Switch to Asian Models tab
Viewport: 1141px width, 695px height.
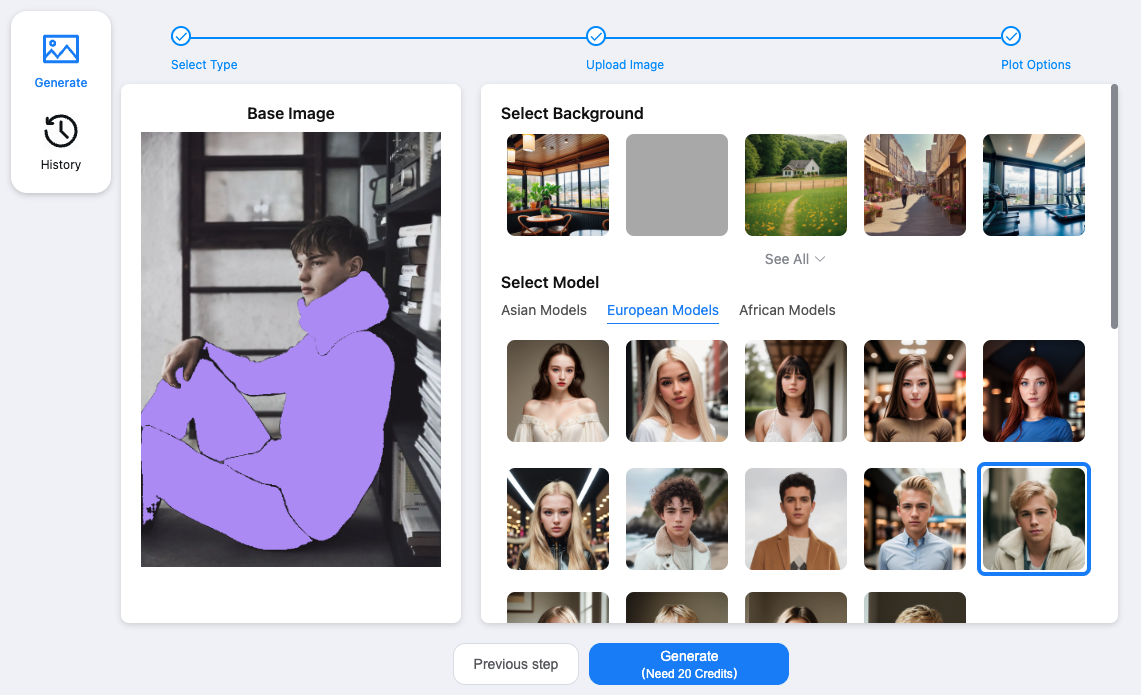pyautogui.click(x=544, y=310)
